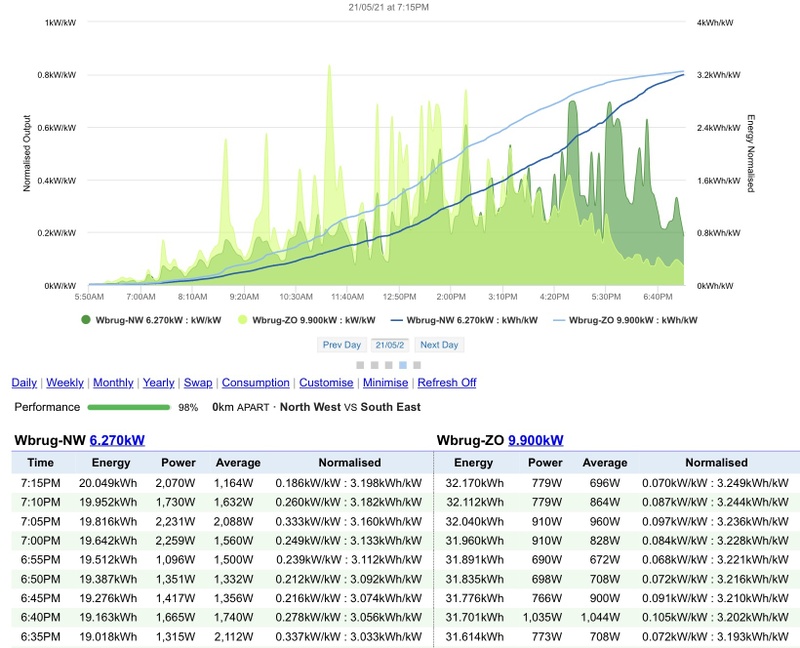The image size is (800, 648).
Task: Click the Refresh Off link
Action: point(447,383)
